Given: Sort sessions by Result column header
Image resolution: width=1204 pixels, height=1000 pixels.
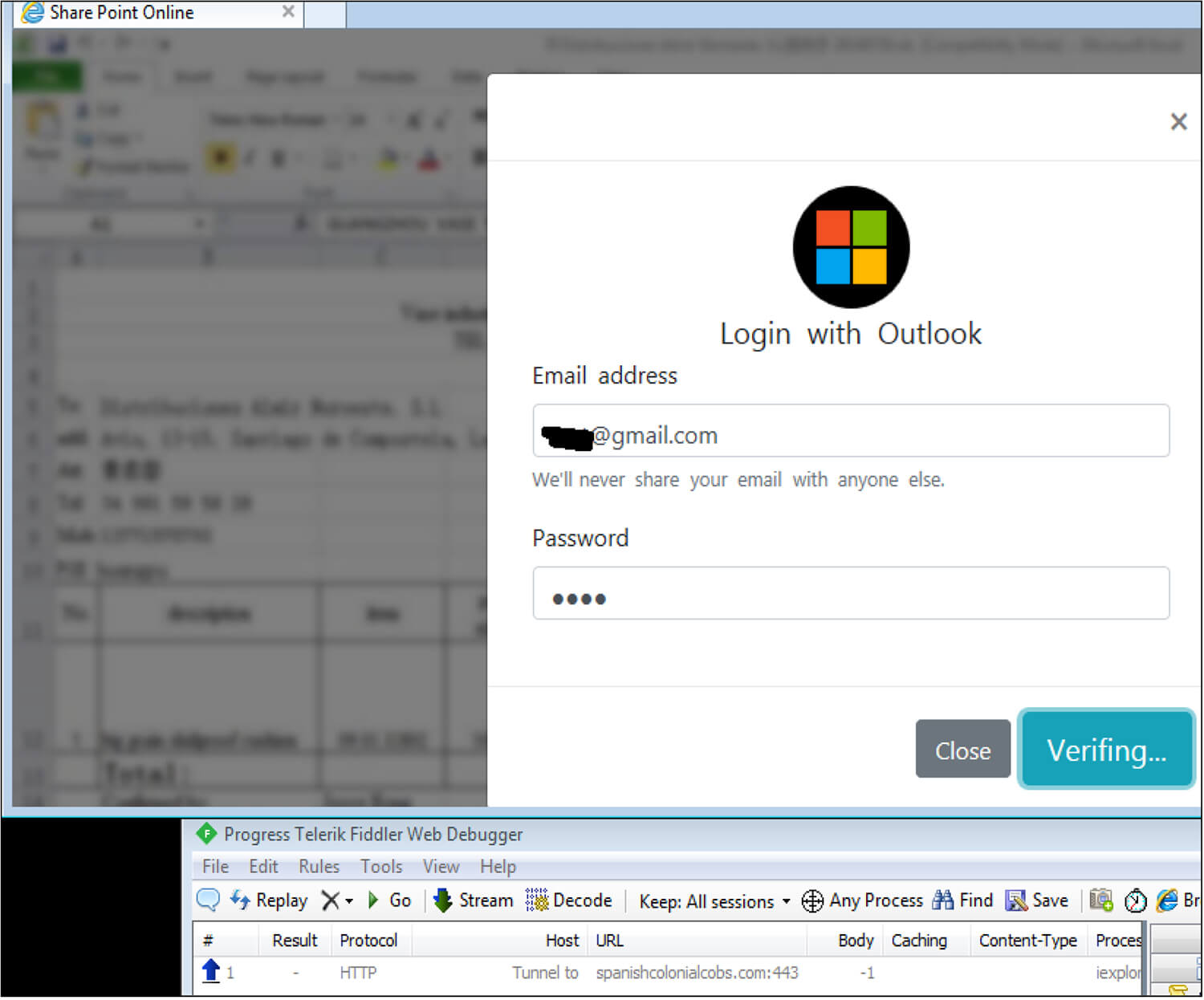Looking at the screenshot, I should (295, 941).
